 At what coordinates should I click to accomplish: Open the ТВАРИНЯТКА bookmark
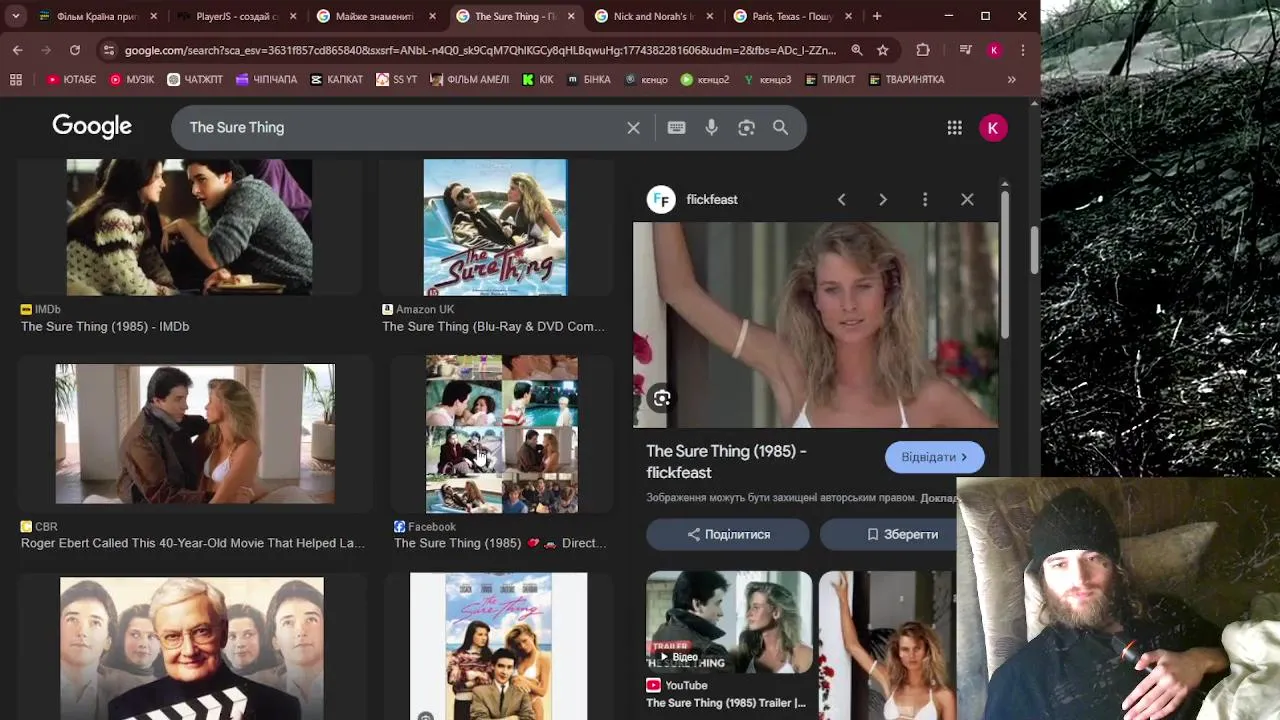[x=907, y=79]
